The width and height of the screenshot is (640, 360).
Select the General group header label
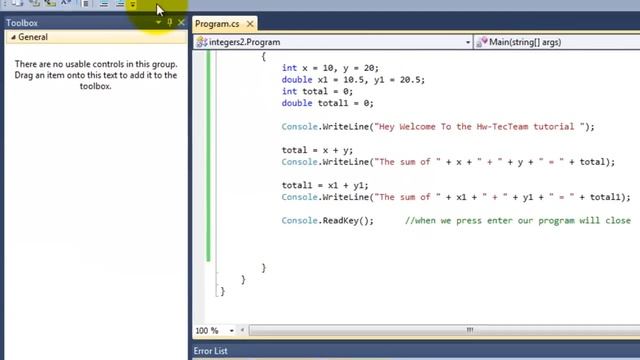33,37
